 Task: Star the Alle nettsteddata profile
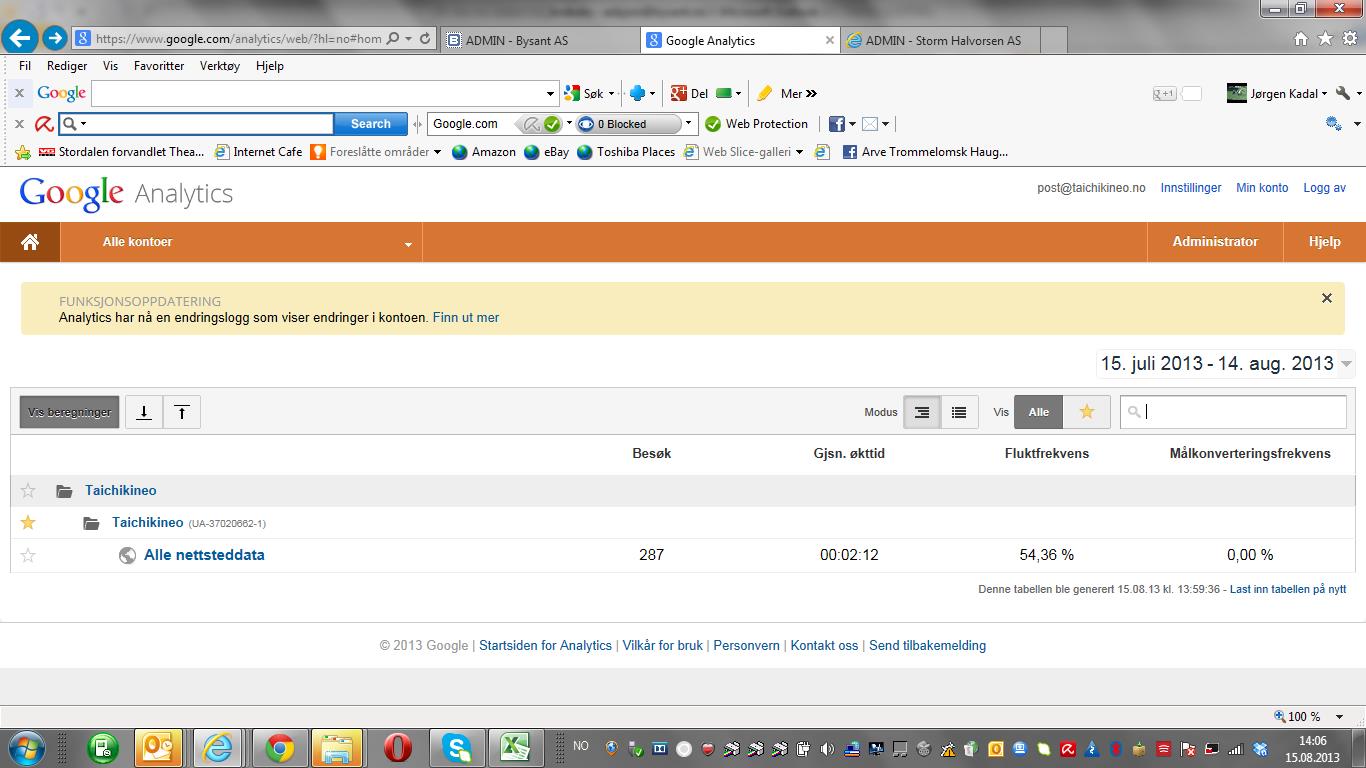[28, 555]
